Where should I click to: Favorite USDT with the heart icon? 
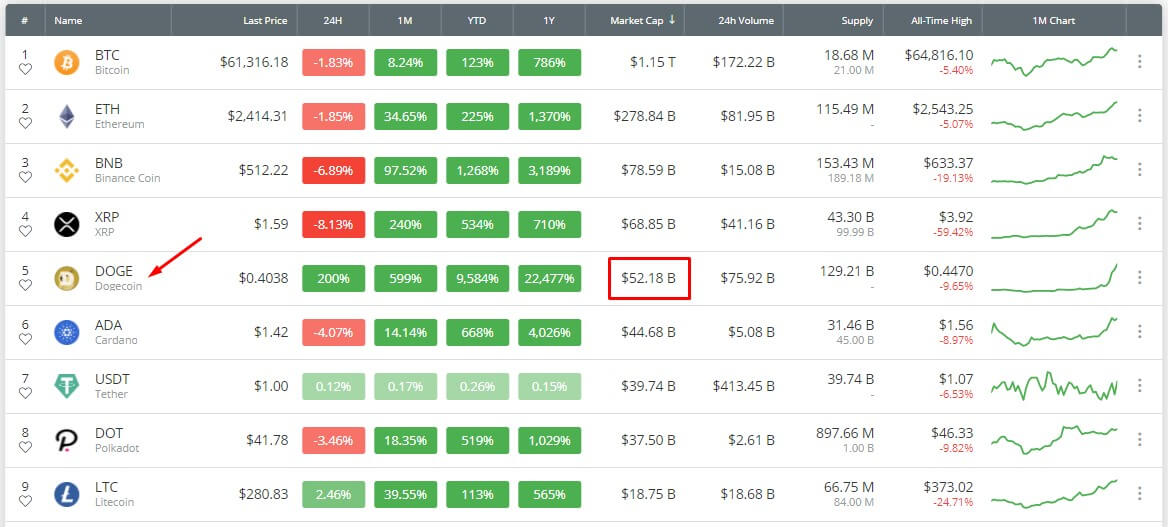(x=25, y=393)
